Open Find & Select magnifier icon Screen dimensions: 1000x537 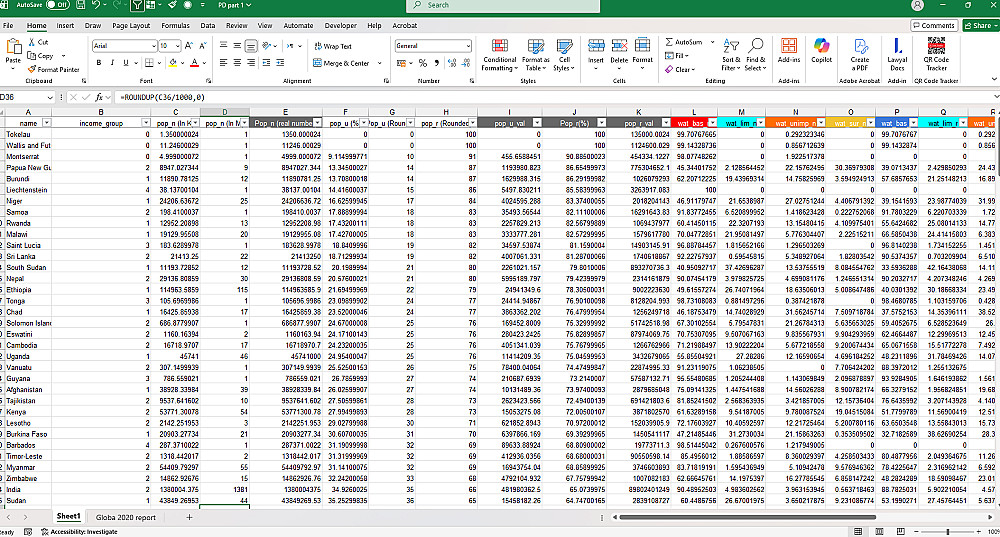click(x=756, y=45)
